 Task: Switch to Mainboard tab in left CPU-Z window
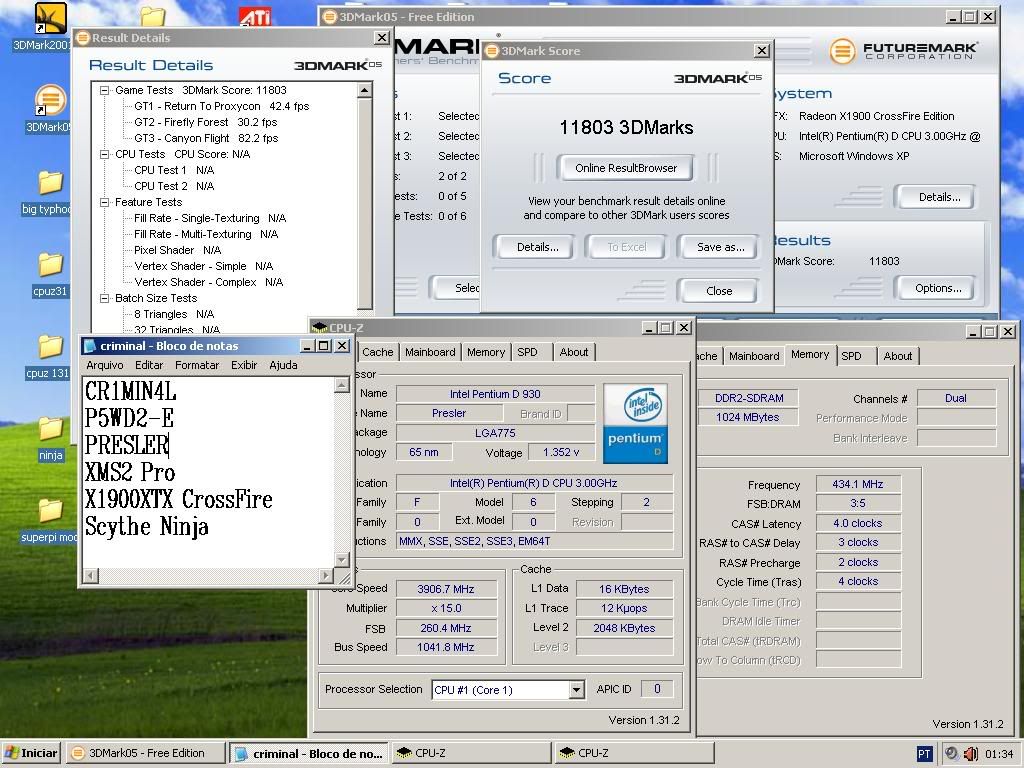point(430,352)
